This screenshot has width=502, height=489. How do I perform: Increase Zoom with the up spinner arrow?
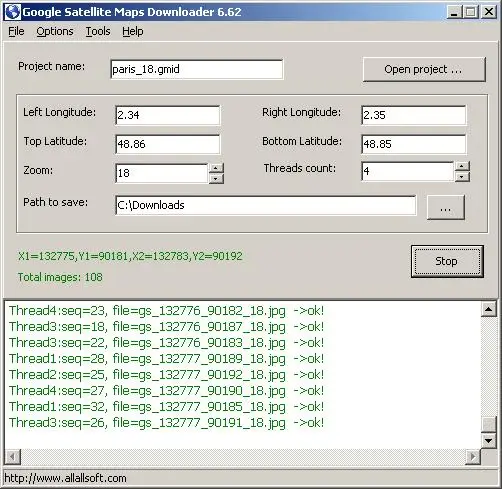pos(216,168)
